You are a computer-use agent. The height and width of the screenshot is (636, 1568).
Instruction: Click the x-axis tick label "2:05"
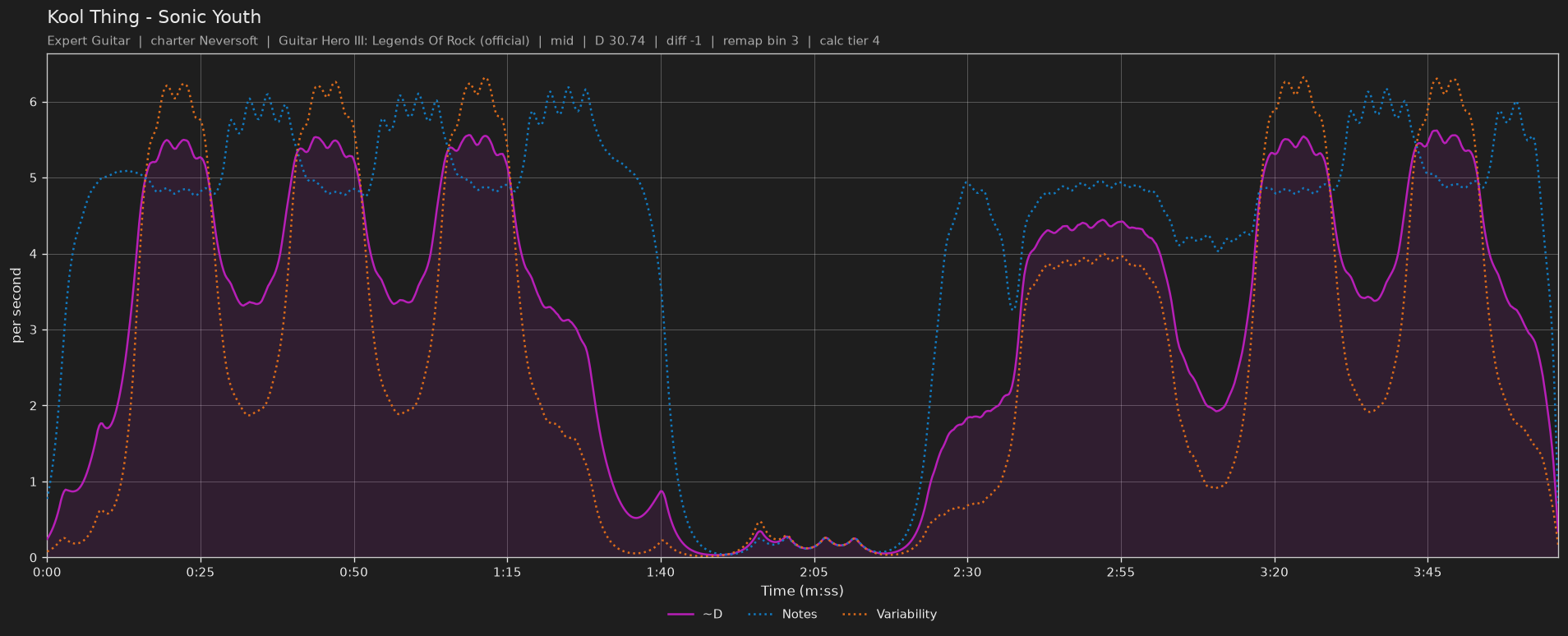pyautogui.click(x=814, y=572)
